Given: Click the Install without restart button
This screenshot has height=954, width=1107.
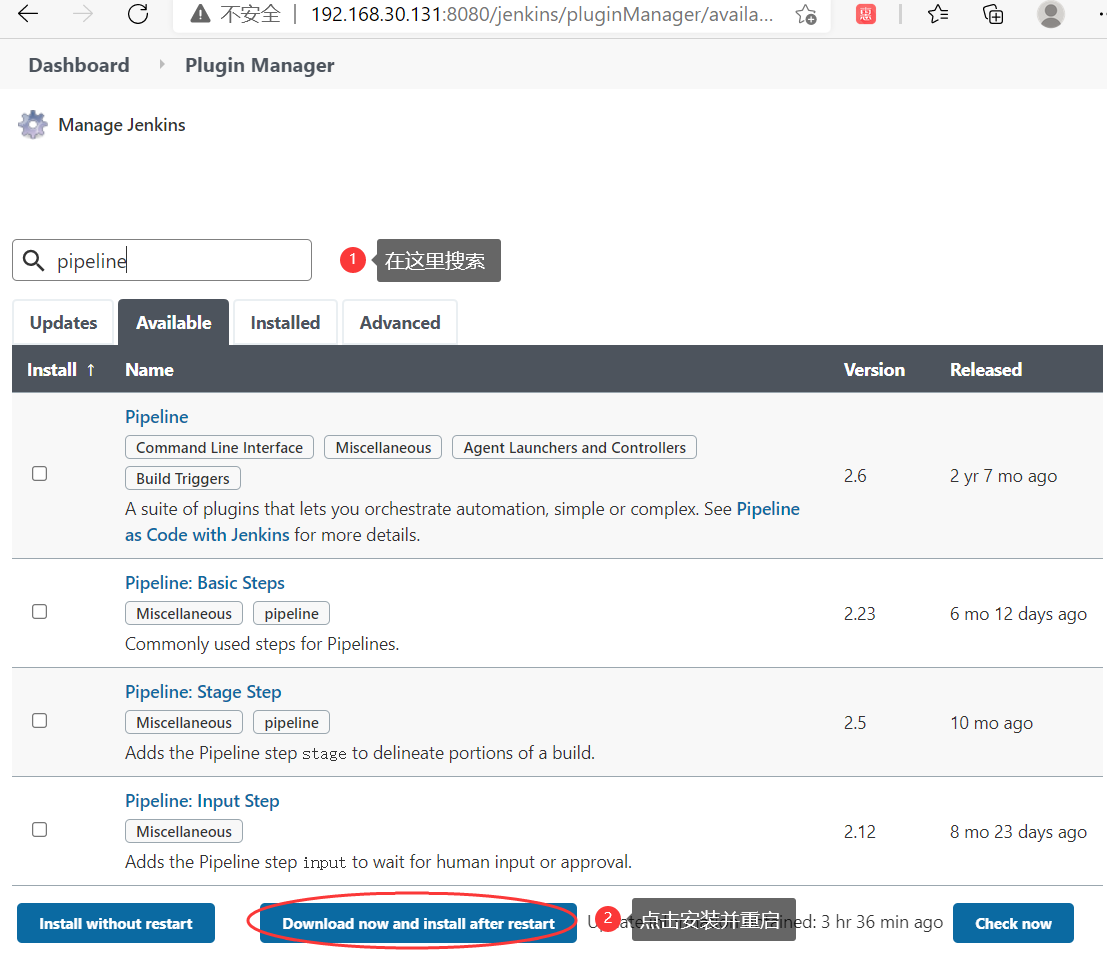Looking at the screenshot, I should click(x=116, y=923).
